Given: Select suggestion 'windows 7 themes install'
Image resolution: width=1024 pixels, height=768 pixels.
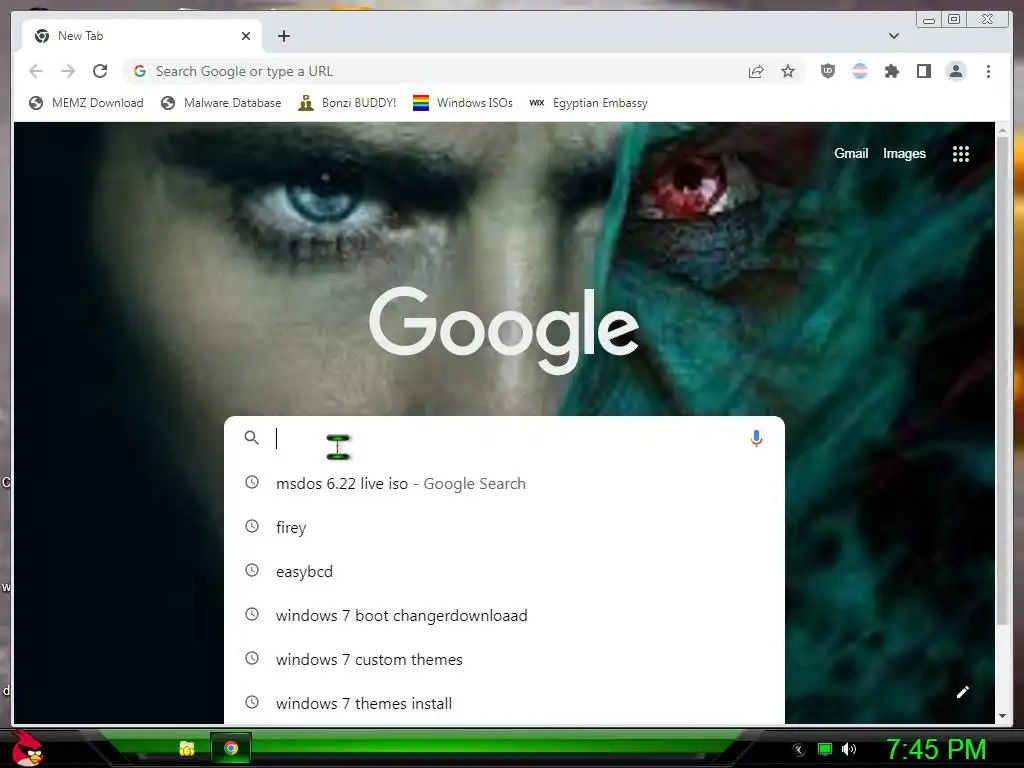Looking at the screenshot, I should coord(504,703).
